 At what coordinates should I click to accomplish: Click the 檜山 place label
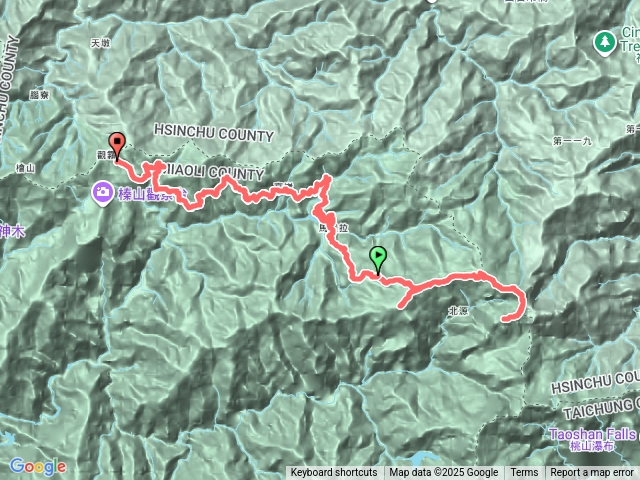25,168
